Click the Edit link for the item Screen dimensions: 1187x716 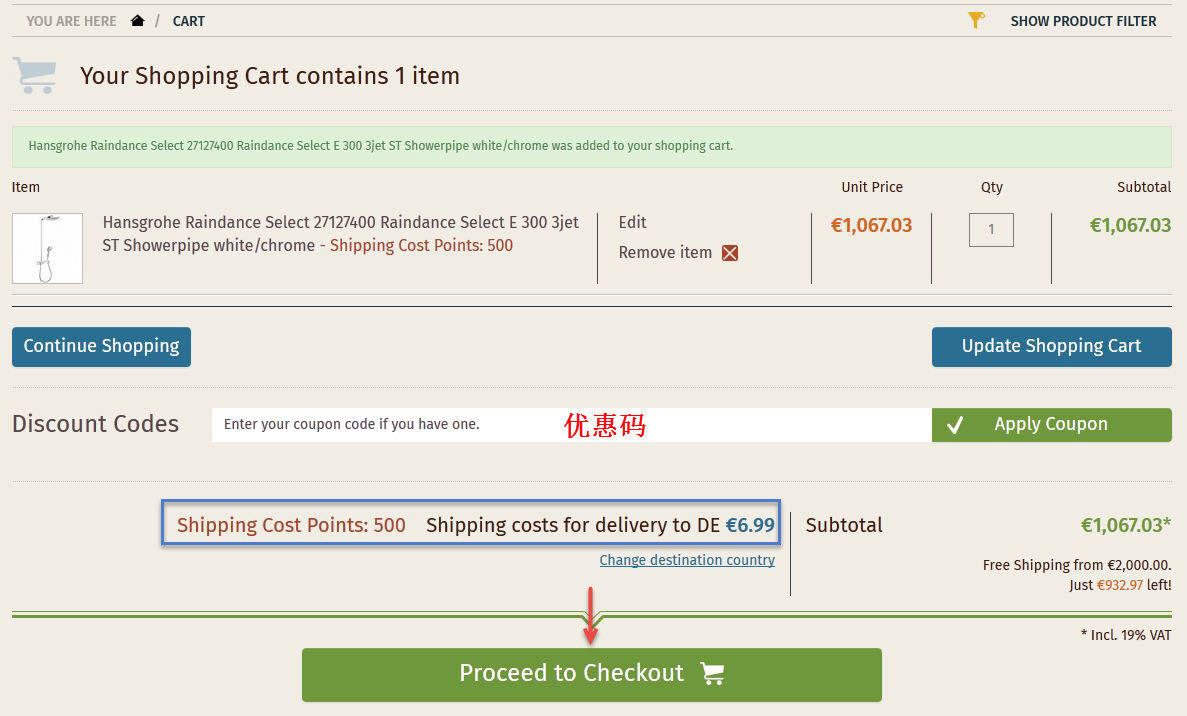(632, 223)
